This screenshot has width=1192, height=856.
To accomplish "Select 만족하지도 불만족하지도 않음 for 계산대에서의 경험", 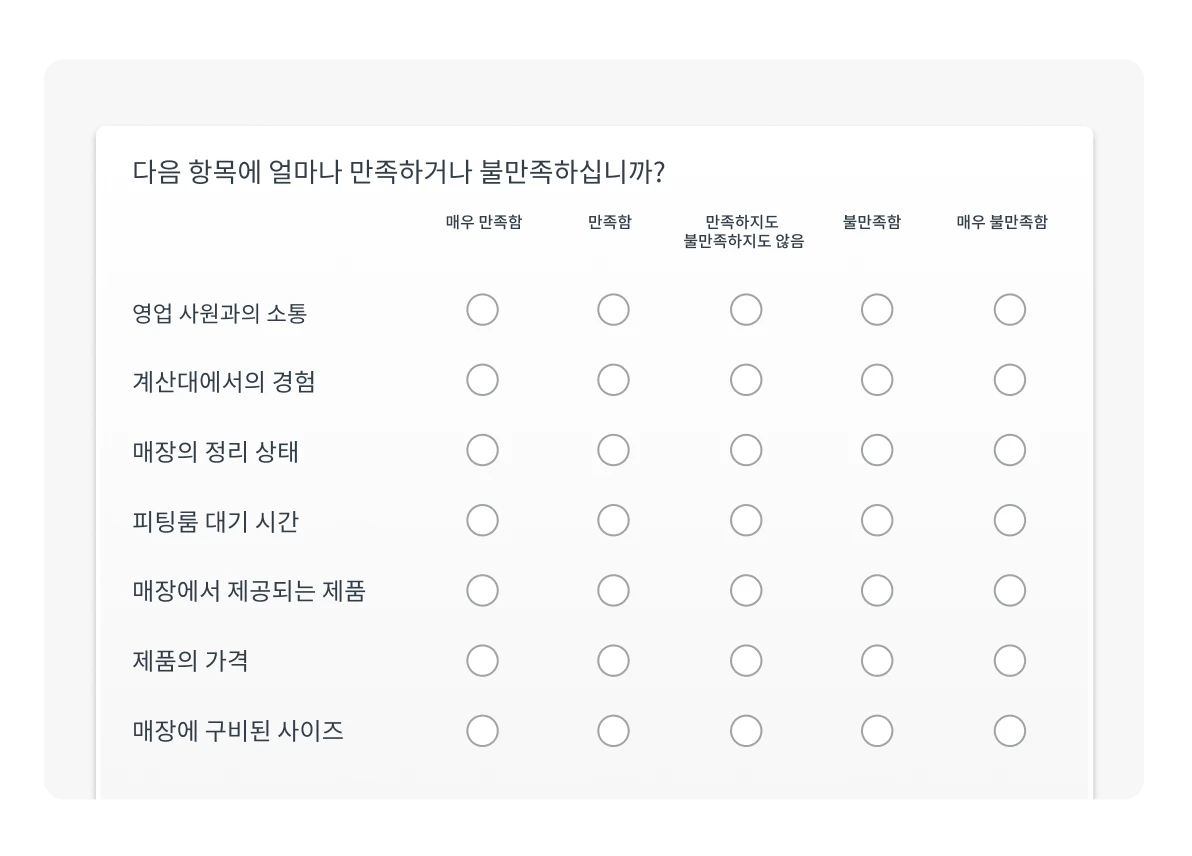I will tap(746, 380).
